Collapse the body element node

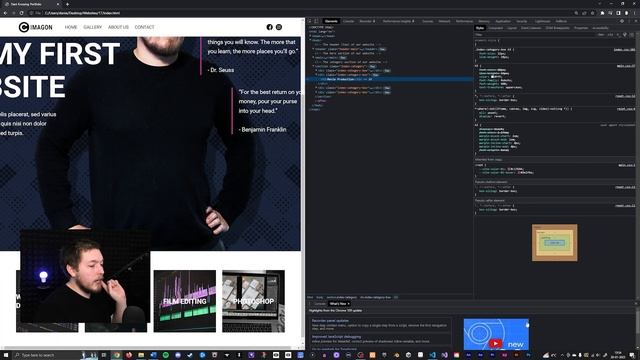click(x=311, y=40)
